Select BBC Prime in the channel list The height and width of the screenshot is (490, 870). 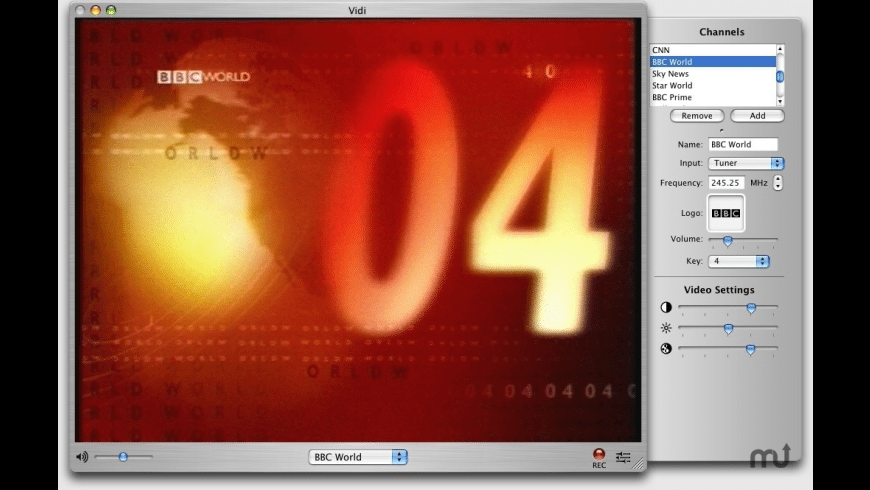[x=713, y=97]
